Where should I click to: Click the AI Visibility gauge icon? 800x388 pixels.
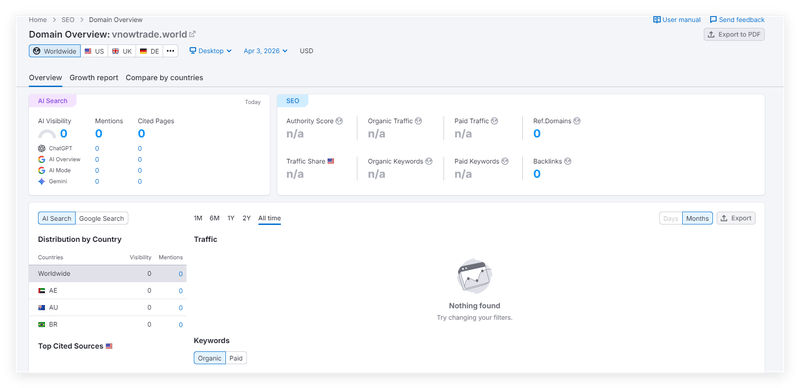(47, 134)
